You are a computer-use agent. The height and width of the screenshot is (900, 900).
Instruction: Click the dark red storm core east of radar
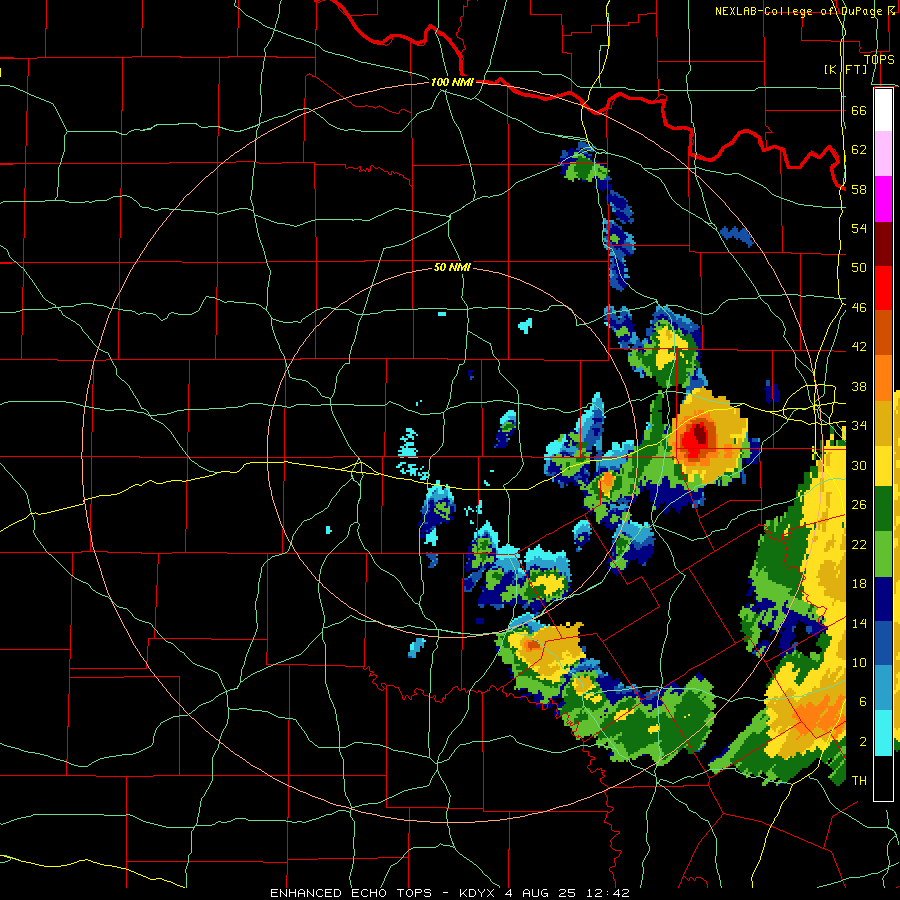tap(701, 435)
